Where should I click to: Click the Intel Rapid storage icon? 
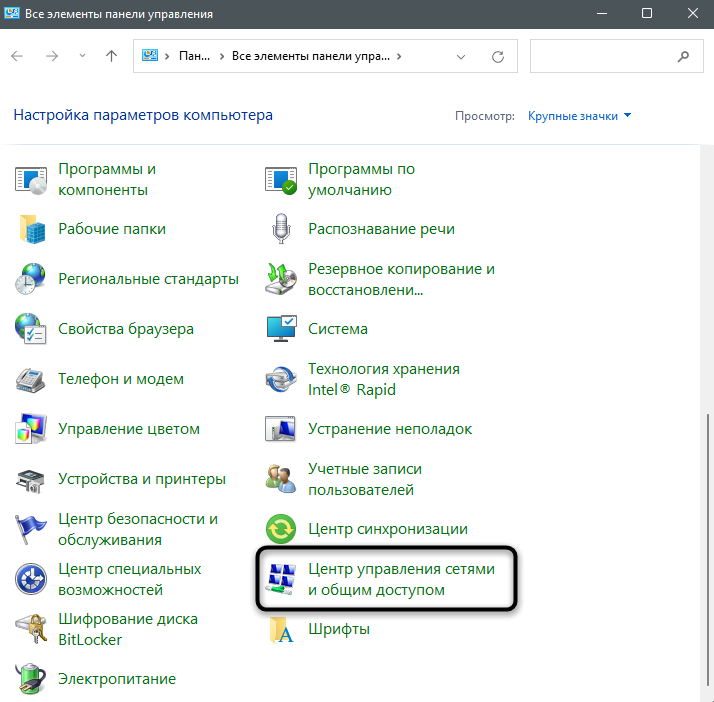click(x=280, y=379)
